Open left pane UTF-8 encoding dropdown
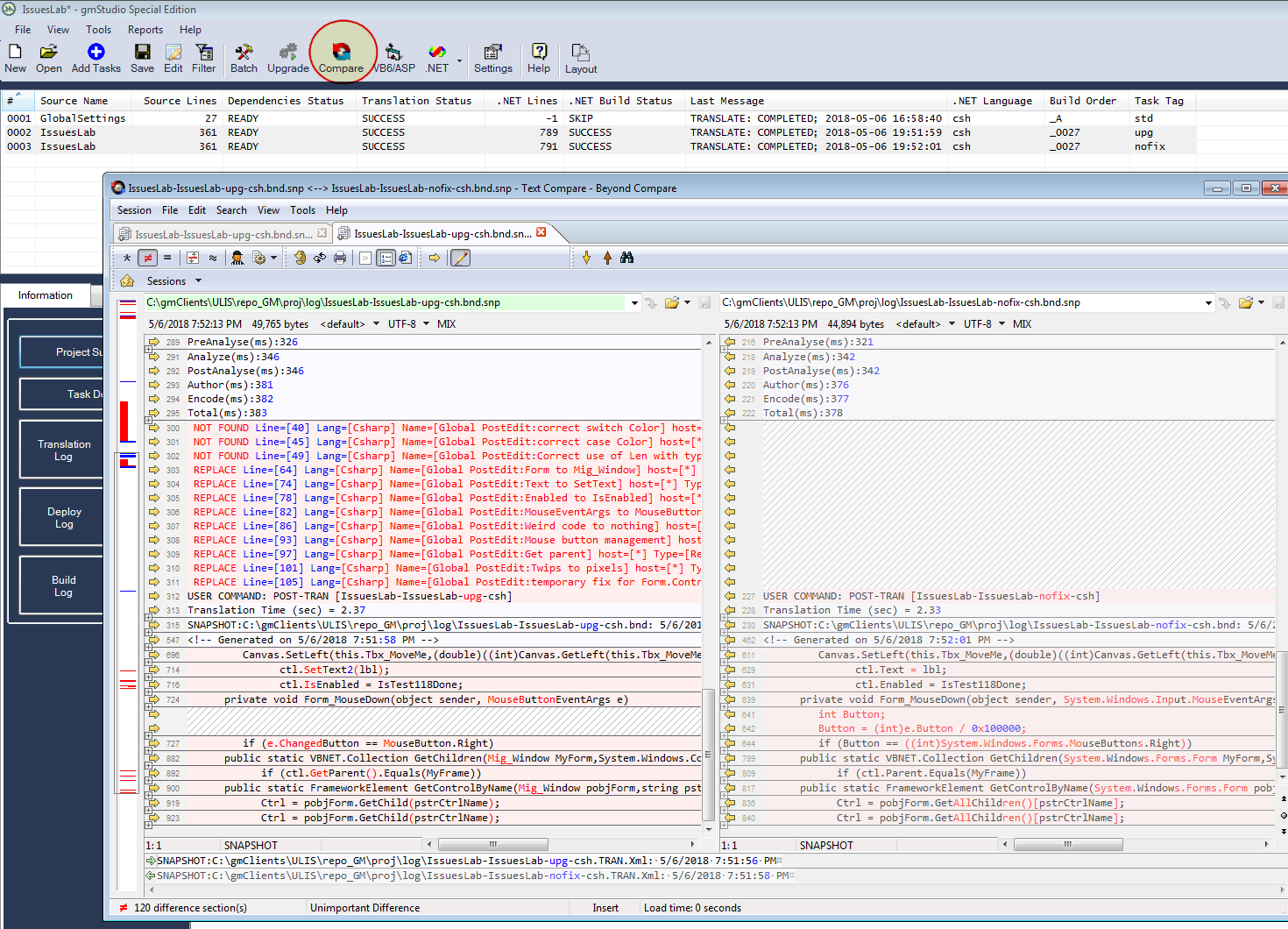Screen dimensions: 1288x929 click(427, 324)
